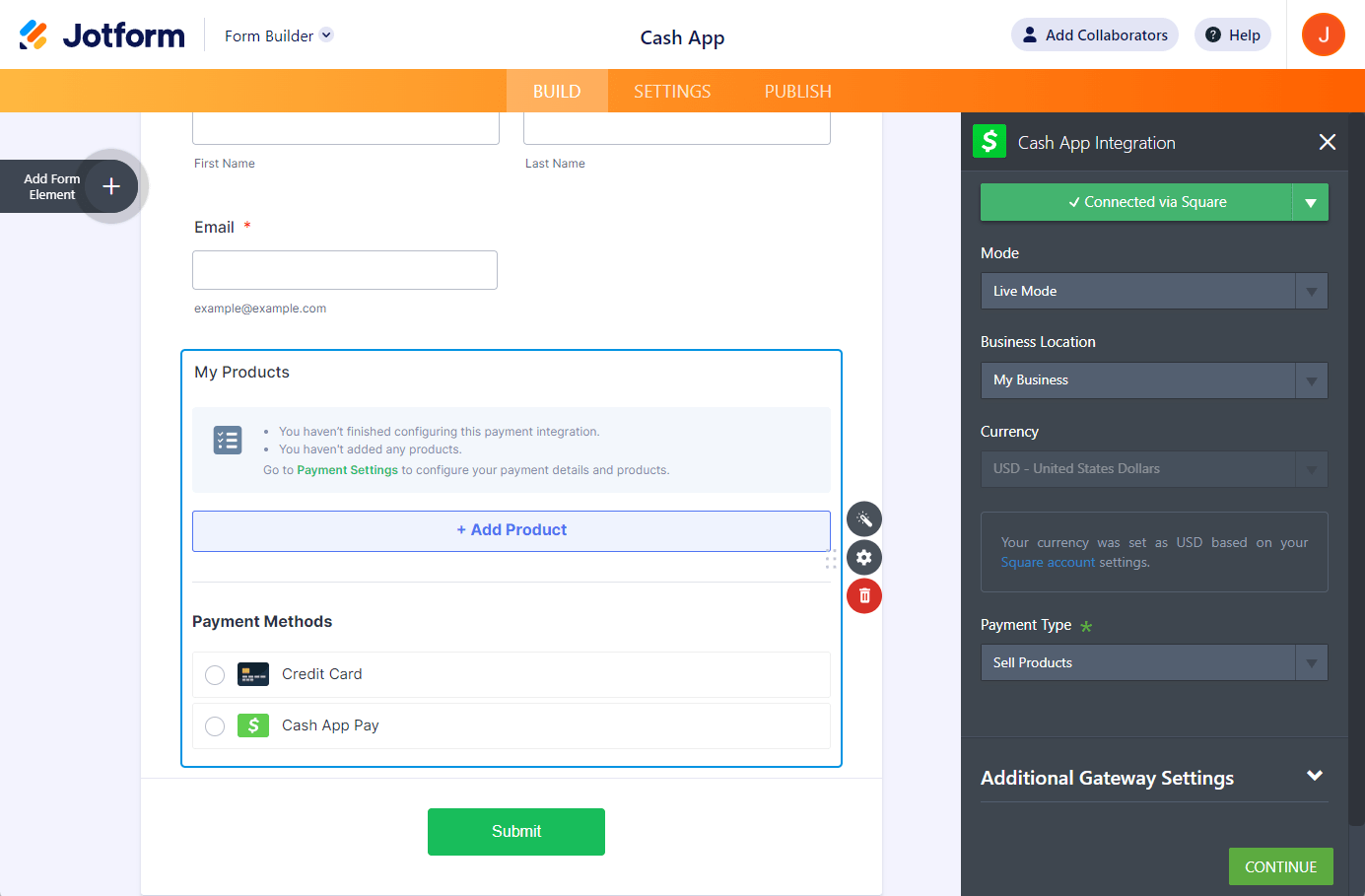
Task: Click the Add Collaborators button
Action: coord(1095,34)
